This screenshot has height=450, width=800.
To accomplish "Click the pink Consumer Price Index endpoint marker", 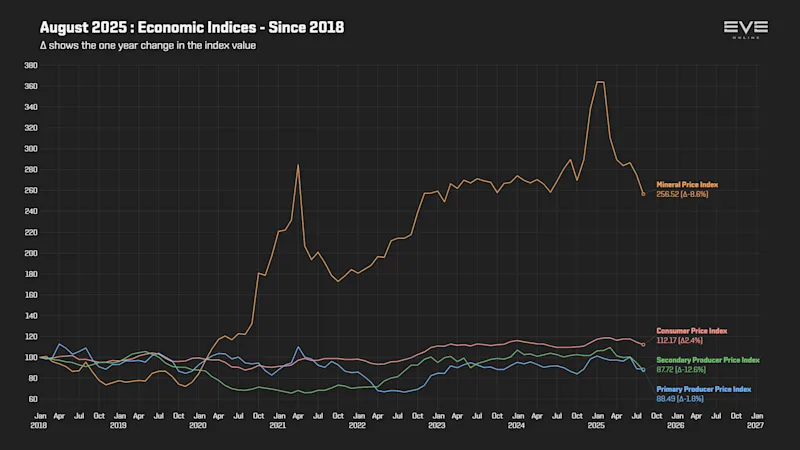I will [x=643, y=345].
